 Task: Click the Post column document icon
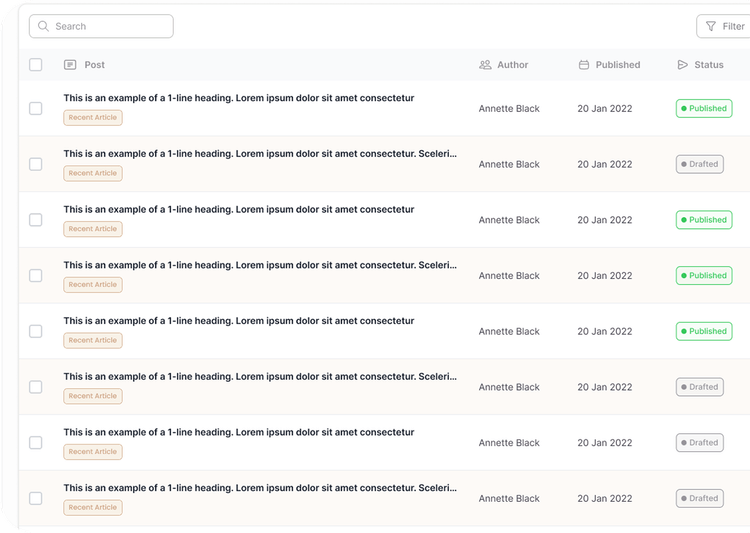(70, 65)
